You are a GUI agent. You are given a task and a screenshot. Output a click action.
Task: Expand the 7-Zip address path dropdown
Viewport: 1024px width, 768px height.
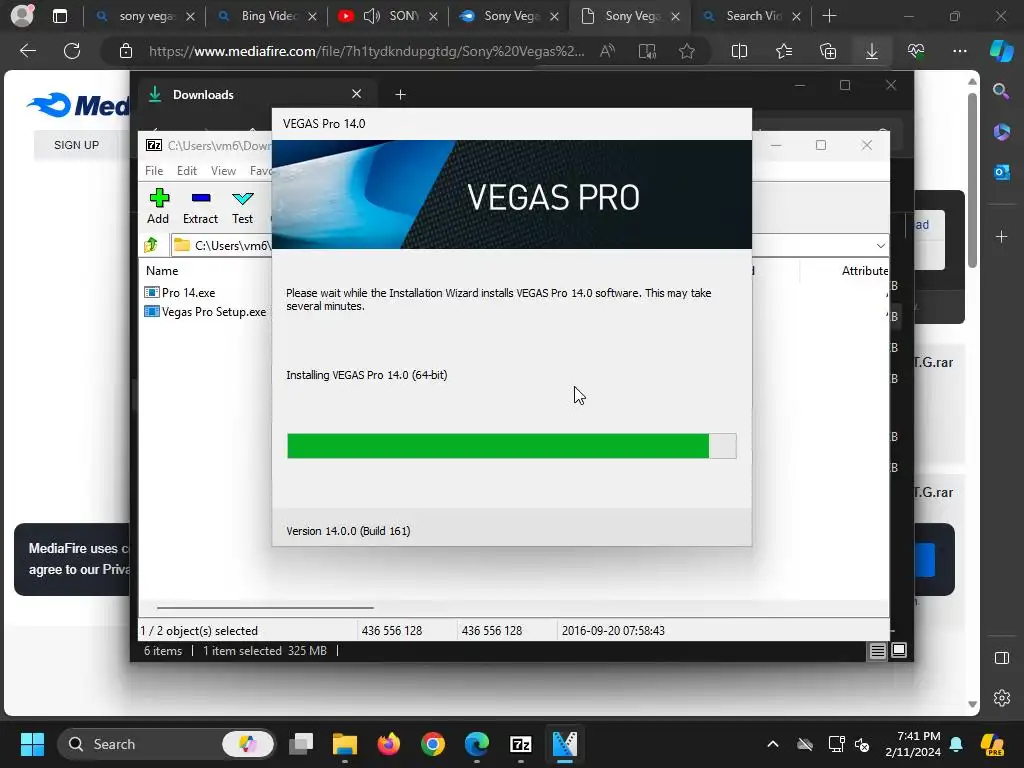pos(880,246)
